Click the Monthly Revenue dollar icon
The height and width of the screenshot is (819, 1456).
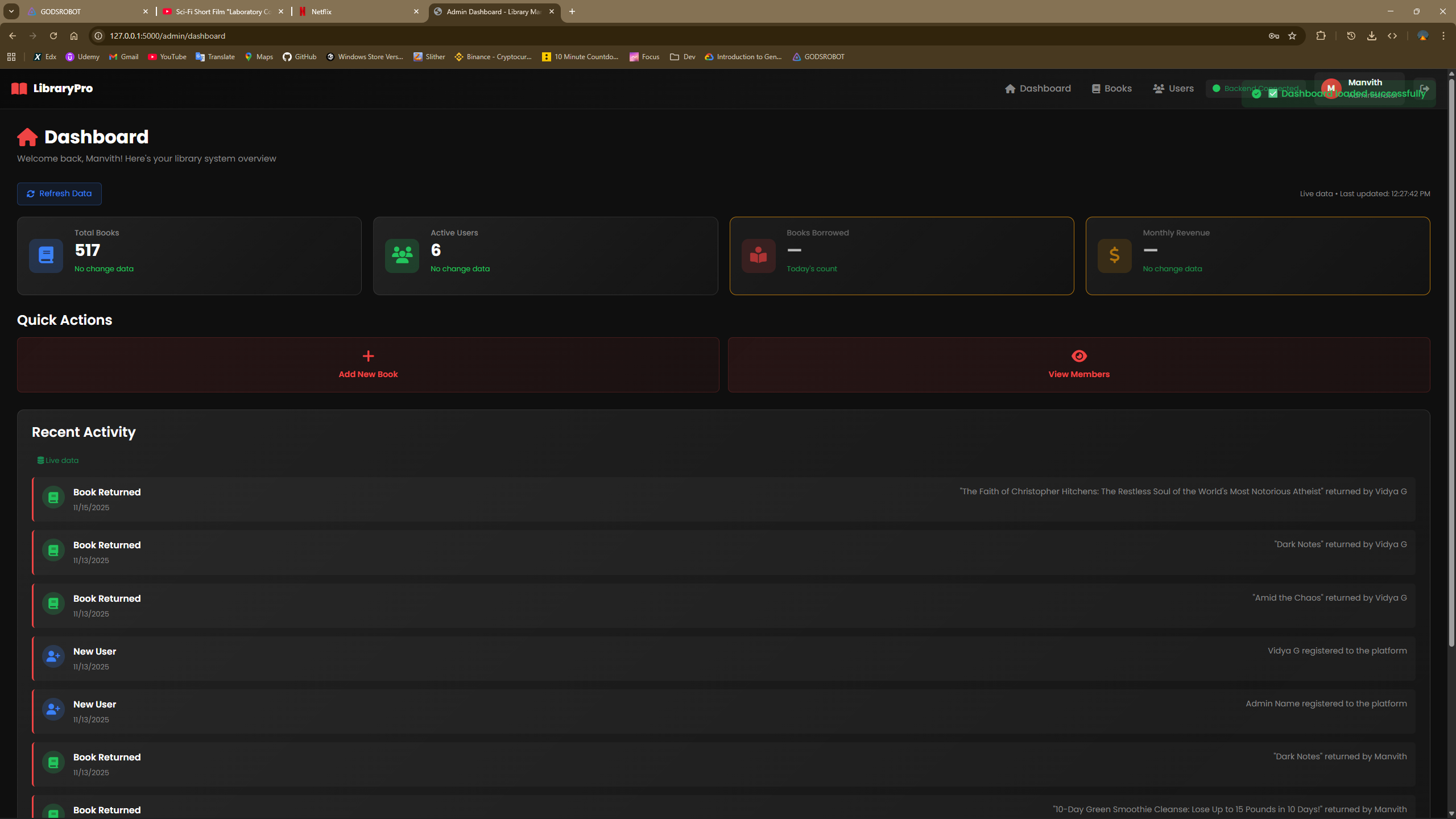[x=1114, y=255]
